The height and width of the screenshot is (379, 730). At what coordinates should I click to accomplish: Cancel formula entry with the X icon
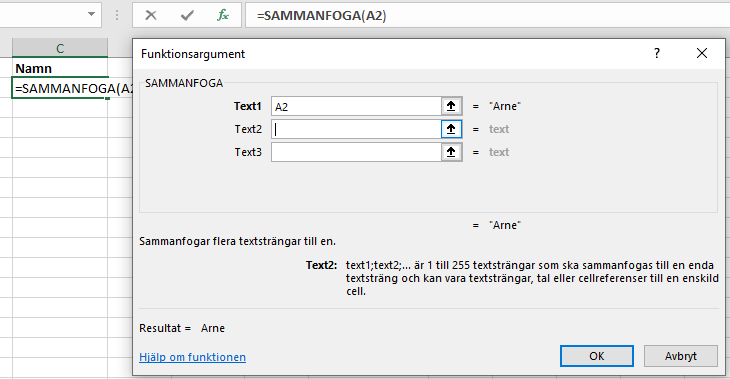tap(151, 15)
